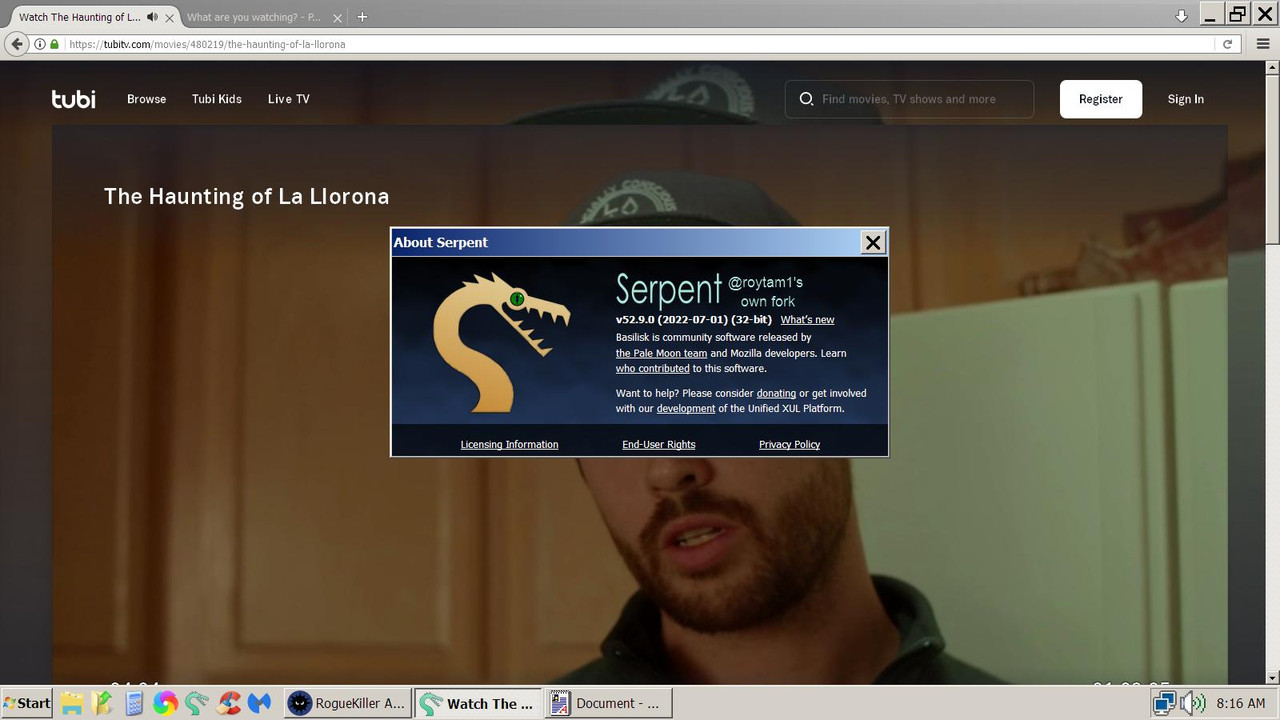This screenshot has height=720, width=1280.
Task: Minimize the browser window
Action: pyautogui.click(x=1212, y=15)
